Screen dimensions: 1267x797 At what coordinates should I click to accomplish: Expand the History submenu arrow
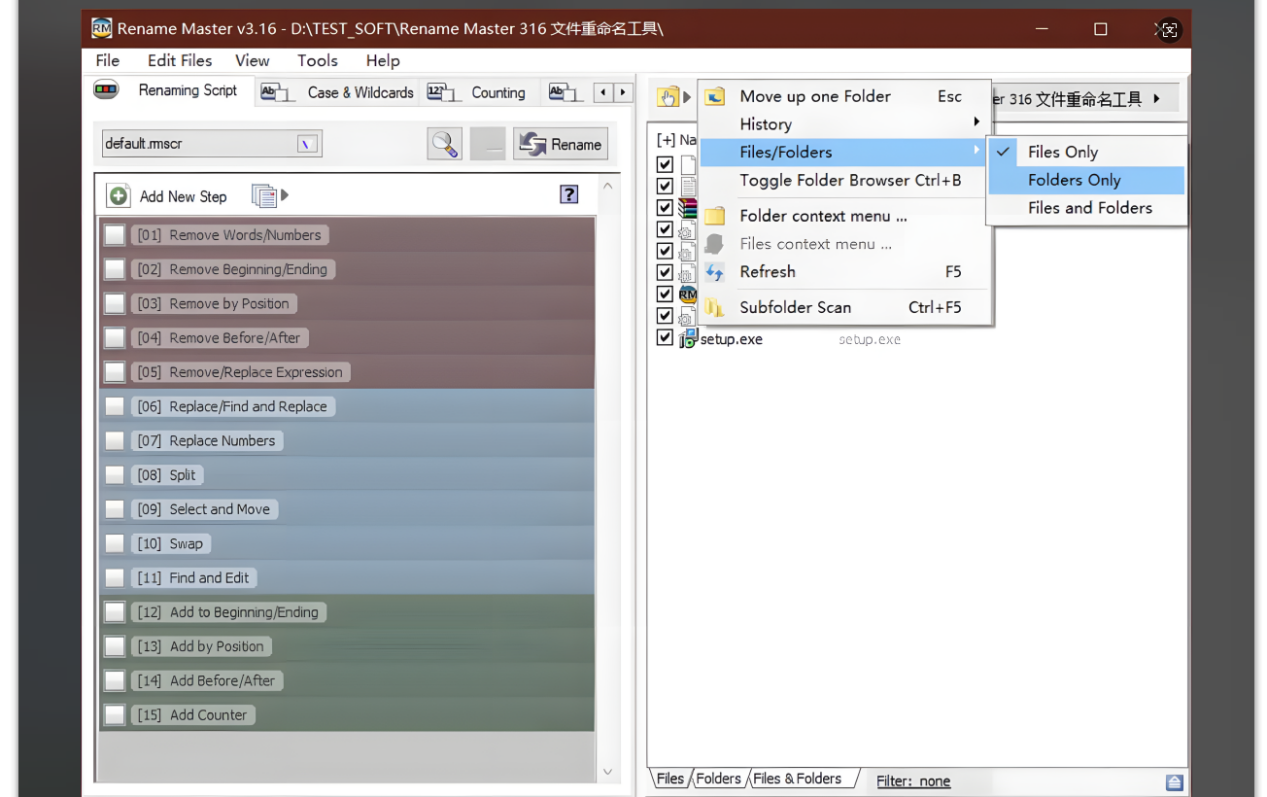click(976, 123)
